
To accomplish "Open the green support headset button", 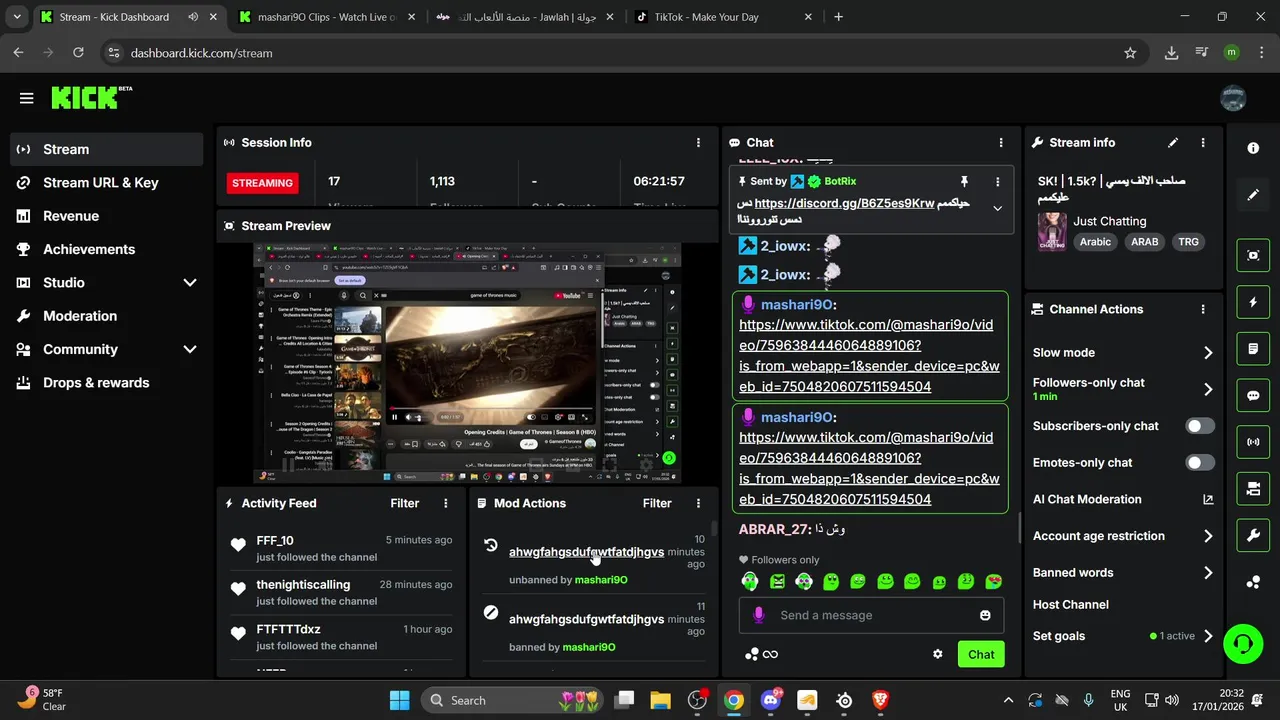I will [1243, 642].
